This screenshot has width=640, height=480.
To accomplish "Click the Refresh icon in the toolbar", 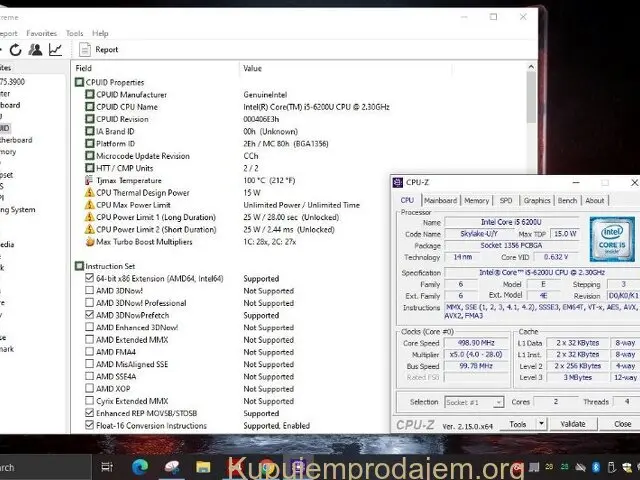I will tap(14, 49).
